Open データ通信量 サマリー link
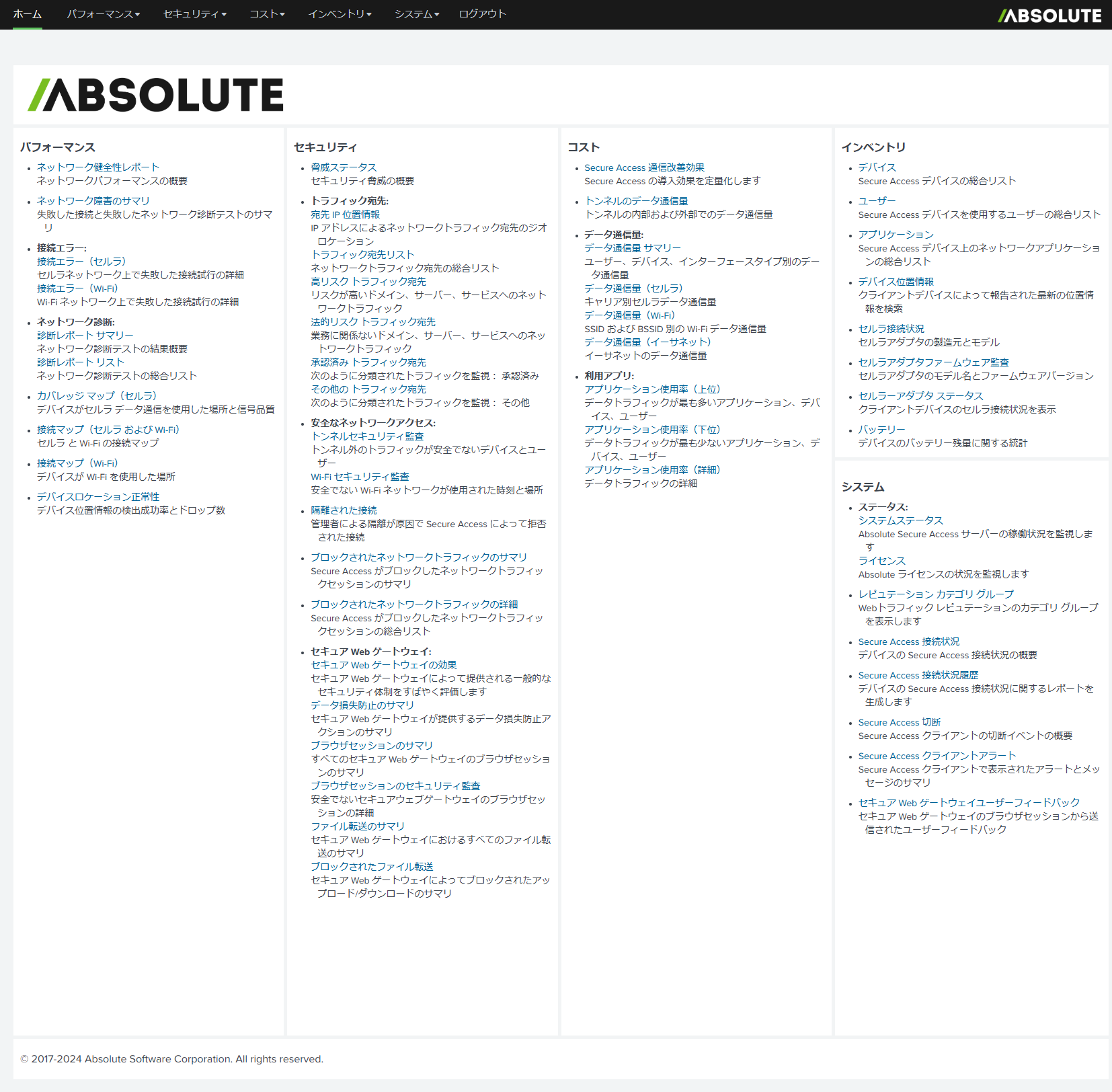This screenshot has height=1092, width=1112. pos(633,248)
